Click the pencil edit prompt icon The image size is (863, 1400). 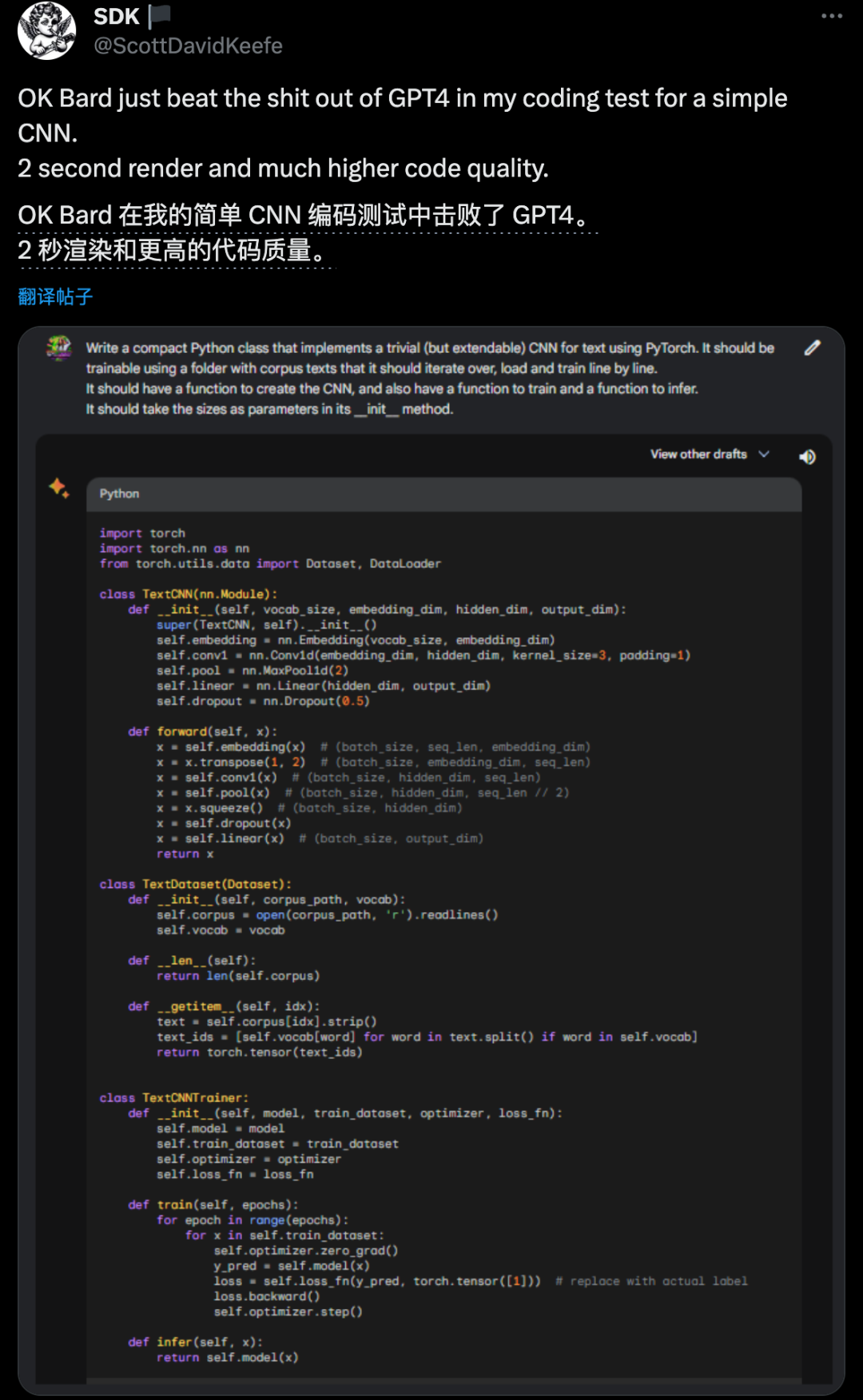click(x=812, y=347)
